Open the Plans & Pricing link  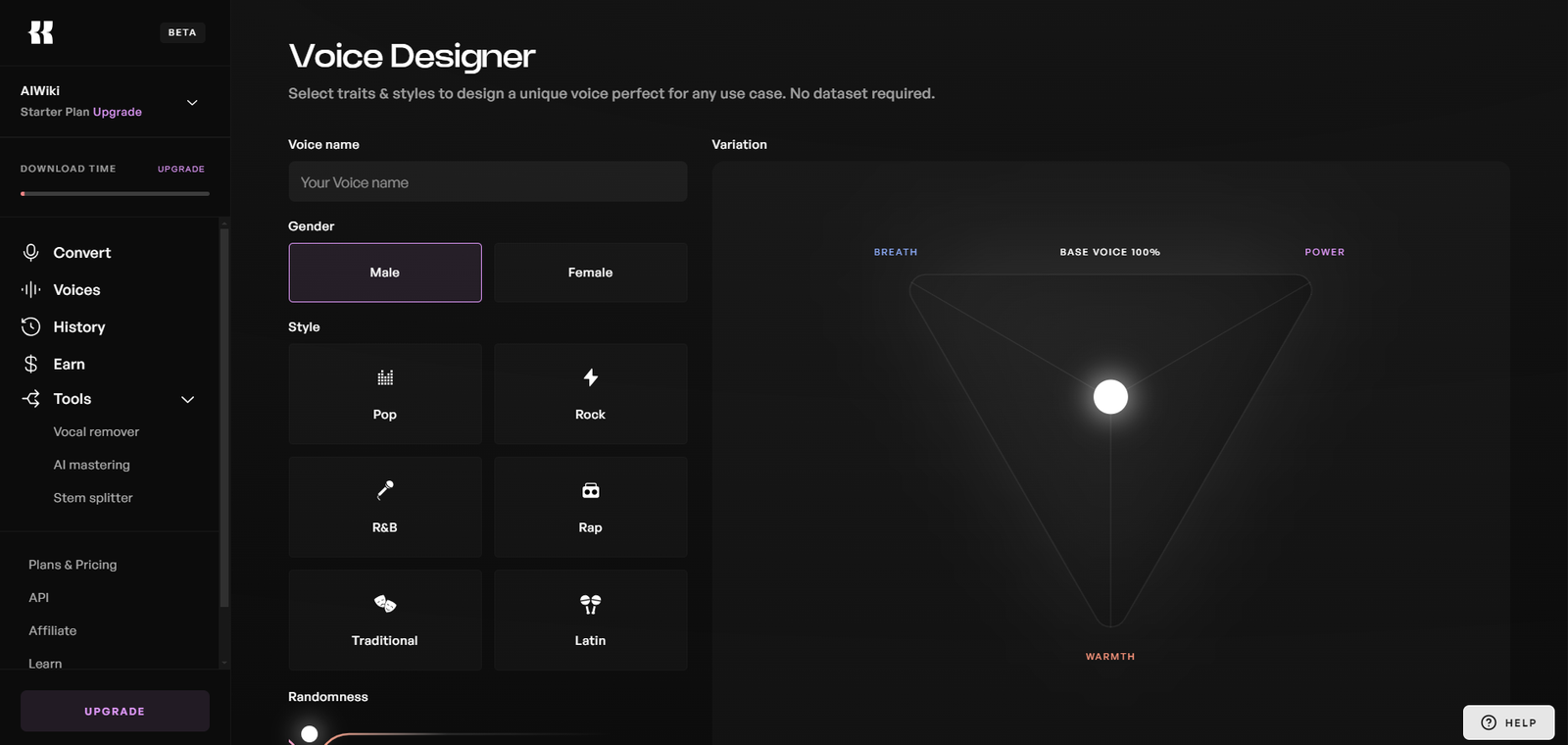tap(73, 565)
